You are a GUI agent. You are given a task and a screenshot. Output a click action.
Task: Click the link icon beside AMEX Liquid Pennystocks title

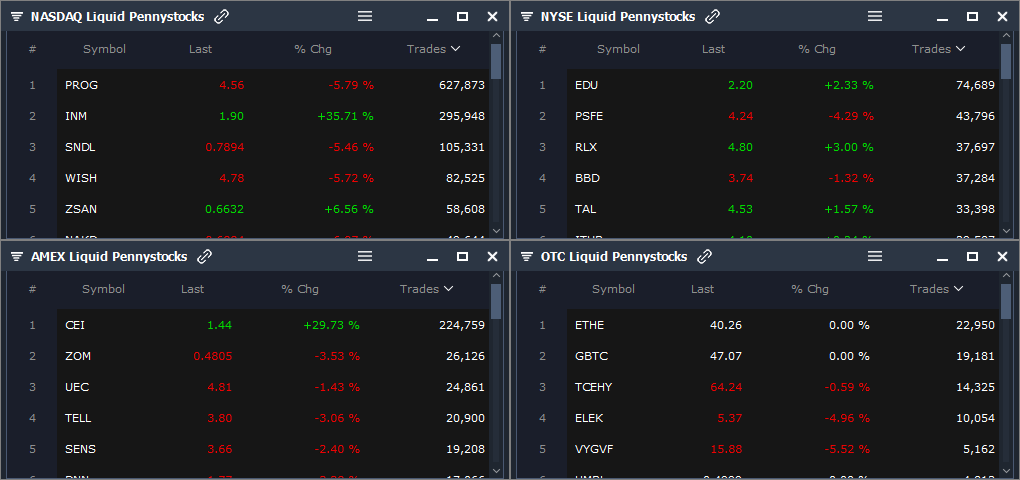[205, 257]
